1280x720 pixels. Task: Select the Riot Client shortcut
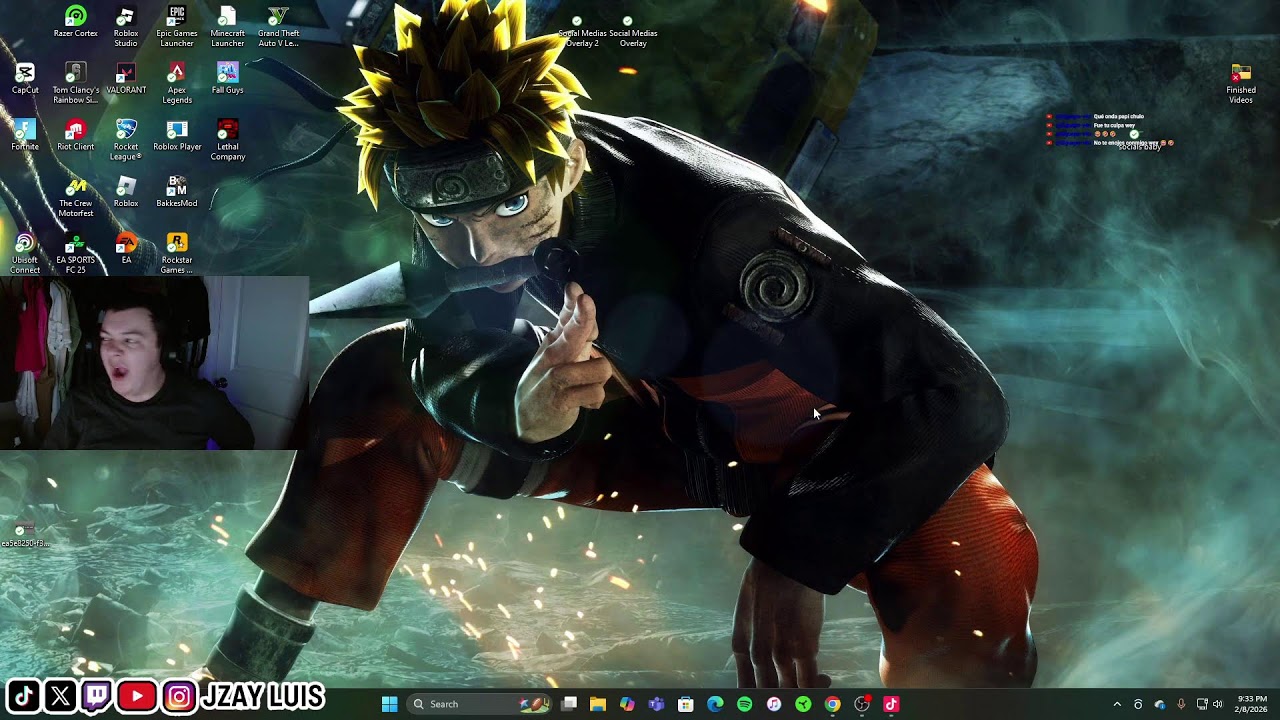pyautogui.click(x=75, y=135)
